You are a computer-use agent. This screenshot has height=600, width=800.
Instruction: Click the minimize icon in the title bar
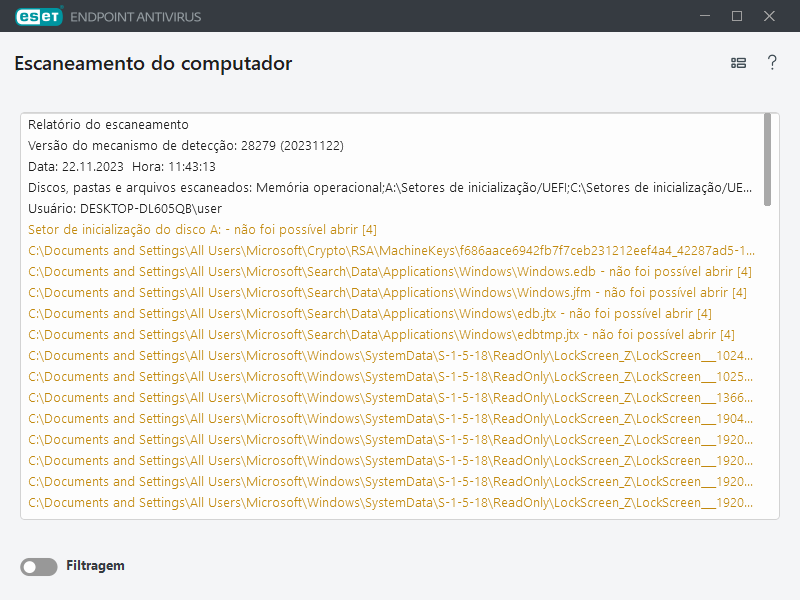click(705, 16)
